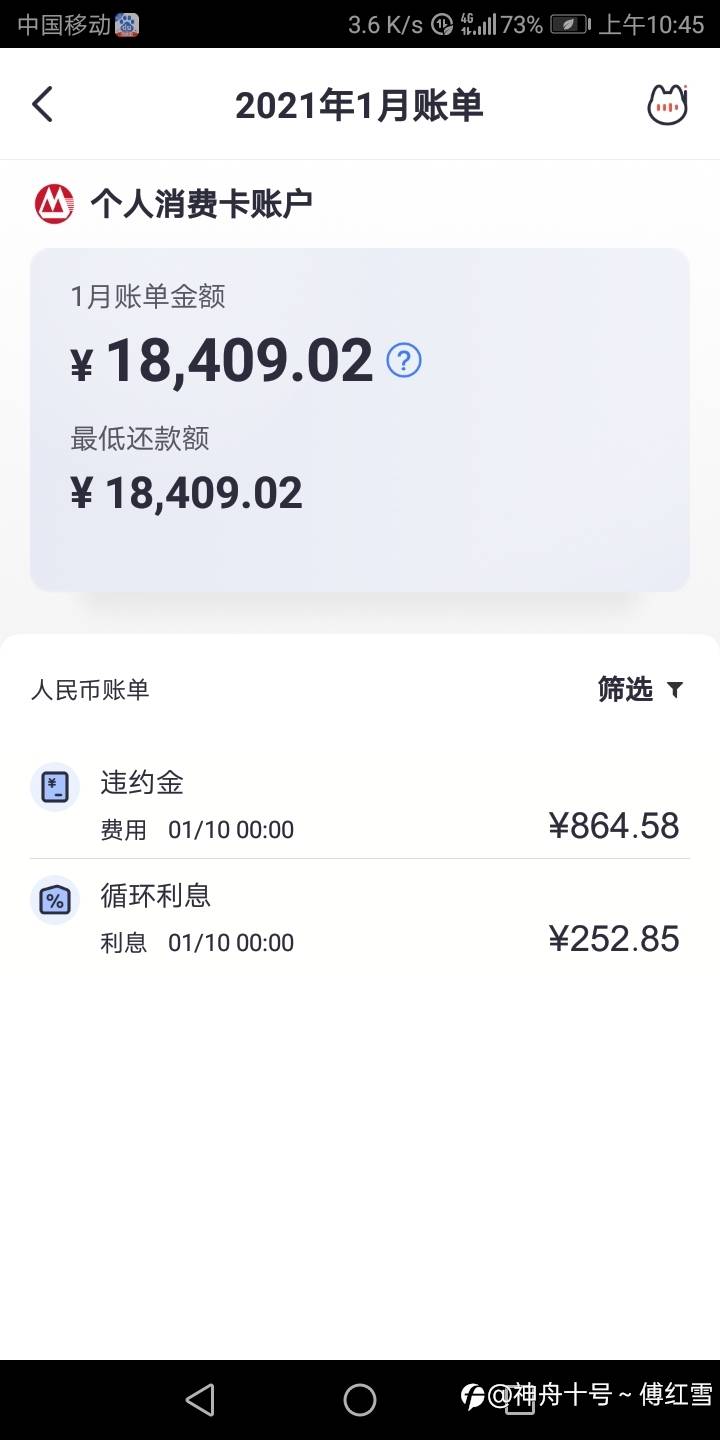Go back using the top-left arrow

point(42,104)
